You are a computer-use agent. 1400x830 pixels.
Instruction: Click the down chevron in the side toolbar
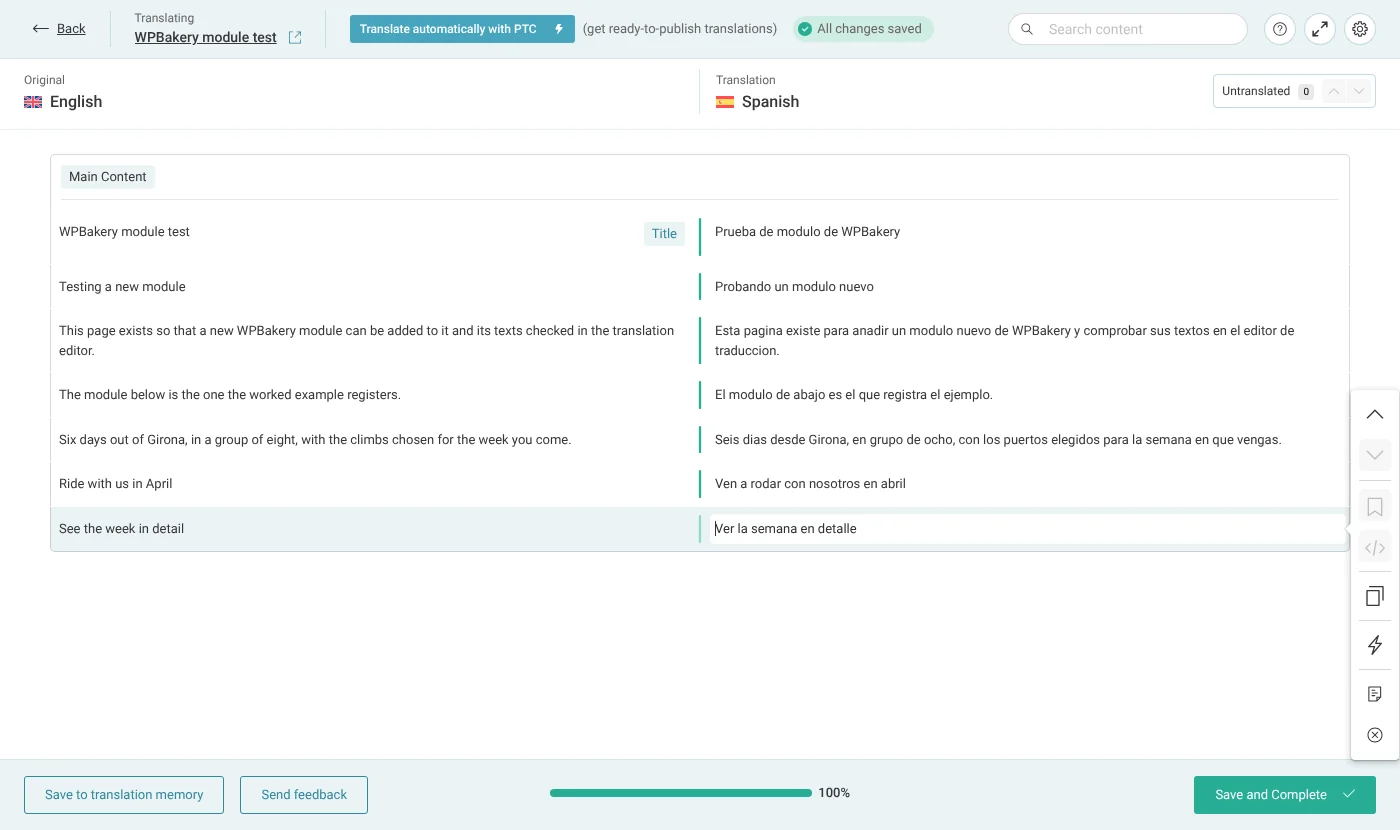[1375, 455]
